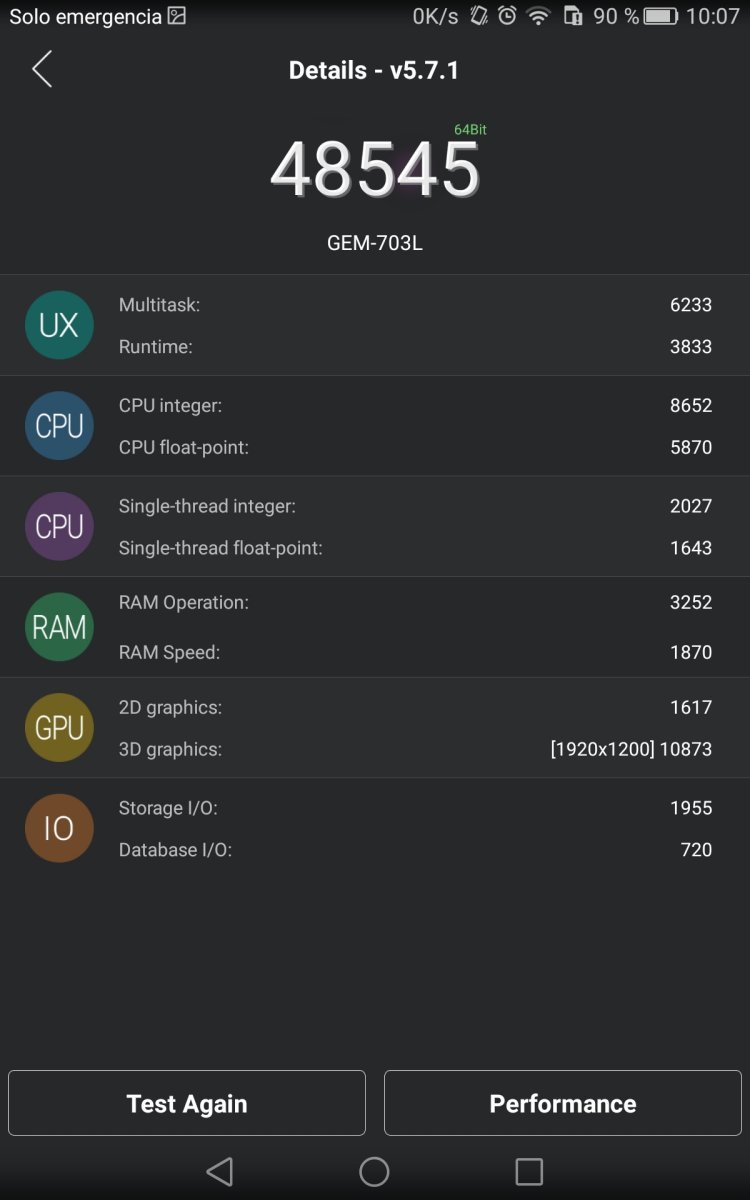Select the Multitask score row
The image size is (750, 1200).
(415, 305)
